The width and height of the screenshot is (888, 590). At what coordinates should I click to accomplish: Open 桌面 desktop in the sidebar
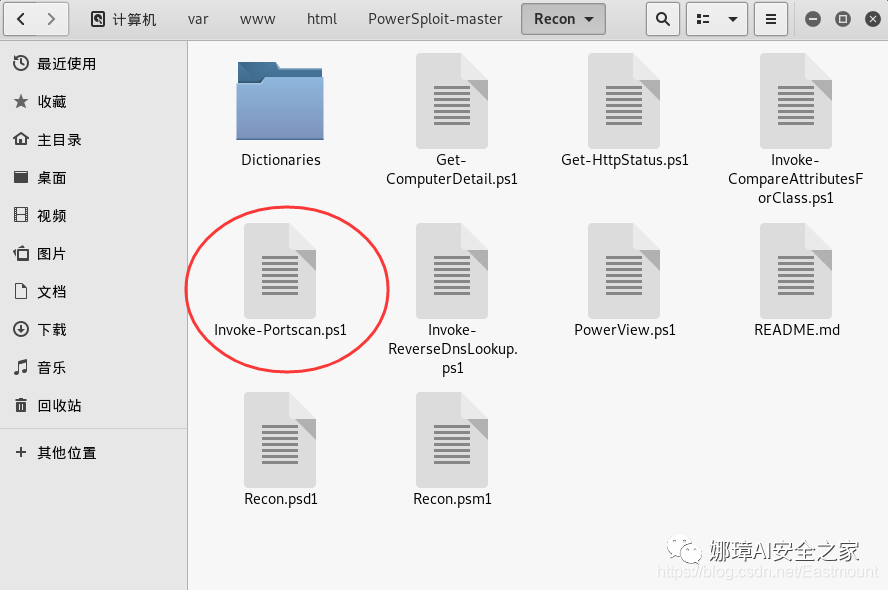click(93, 177)
